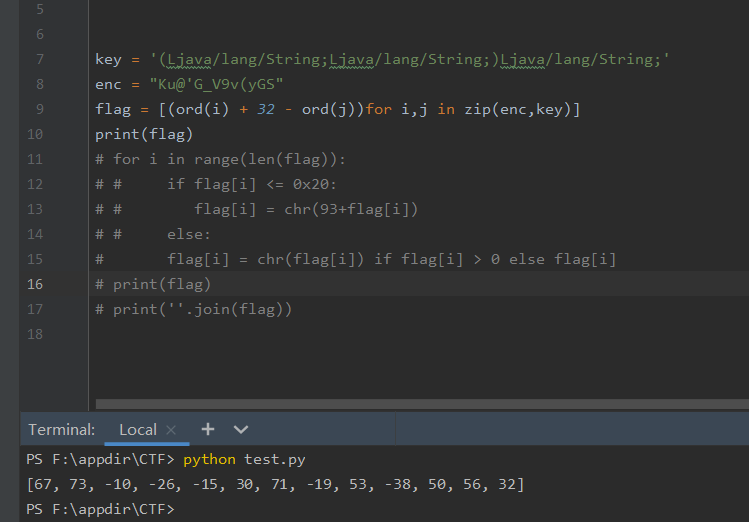Click the python test.py command in terminal

pos(242,459)
